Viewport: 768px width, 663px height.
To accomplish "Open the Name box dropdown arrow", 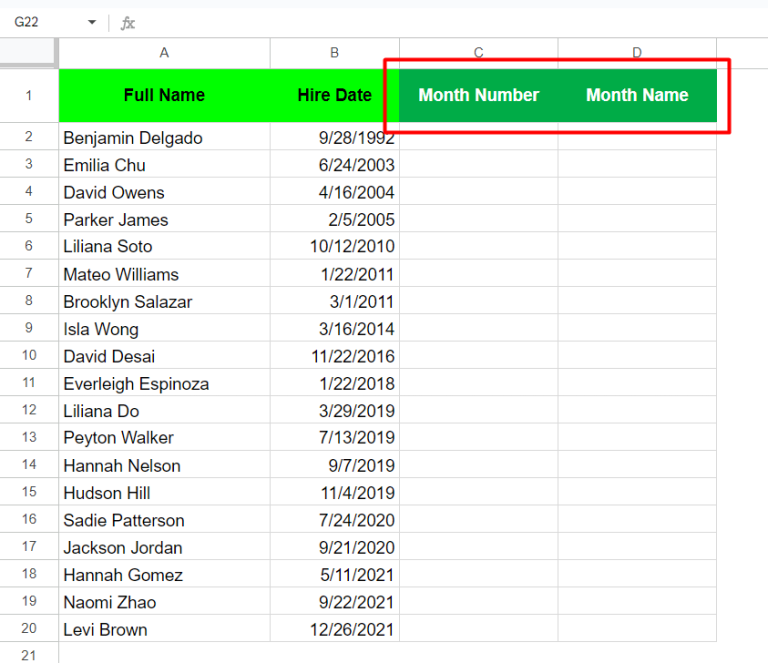I will pyautogui.click(x=92, y=22).
